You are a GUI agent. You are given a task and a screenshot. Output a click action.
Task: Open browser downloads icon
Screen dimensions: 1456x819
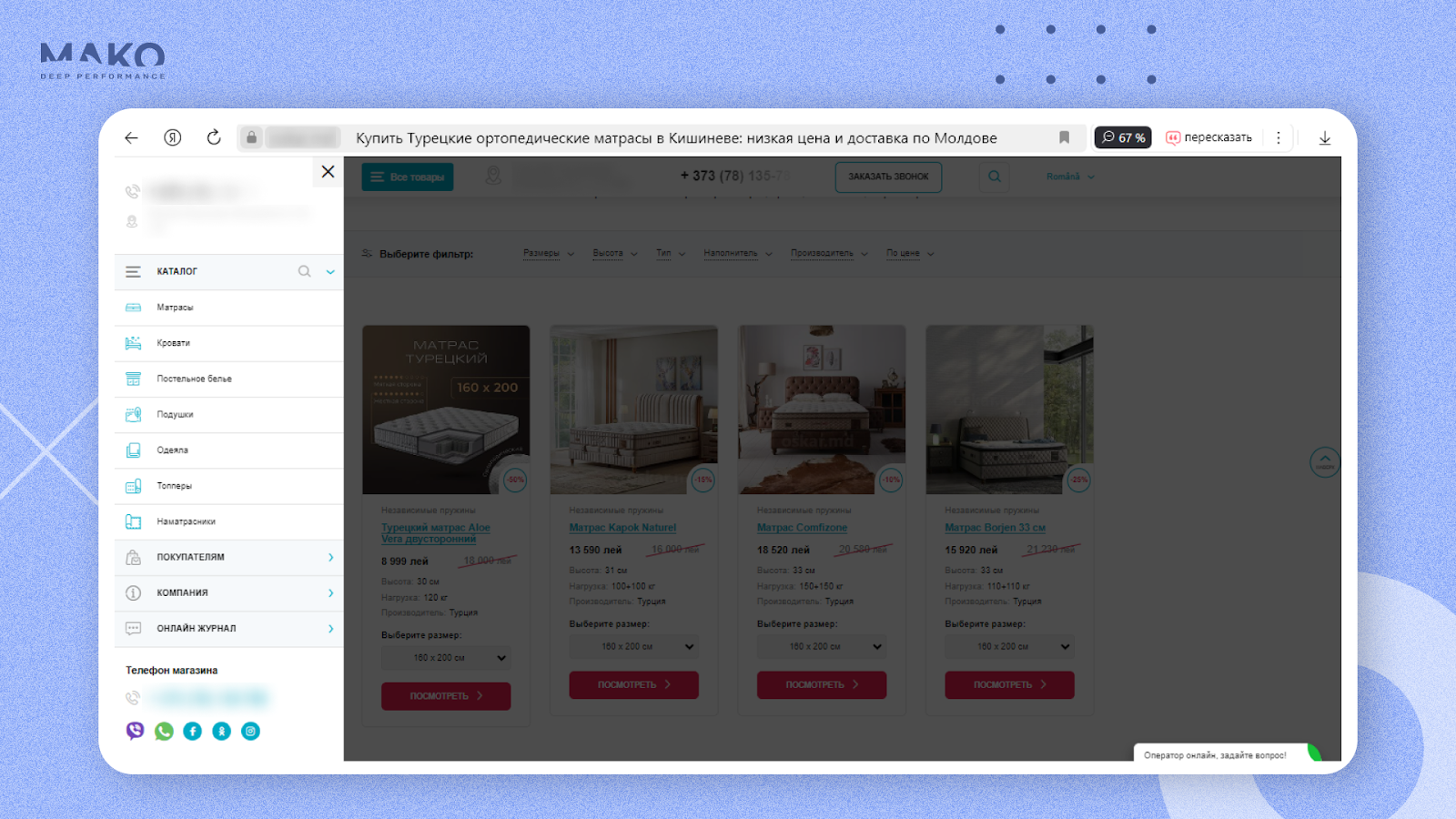tap(1325, 138)
